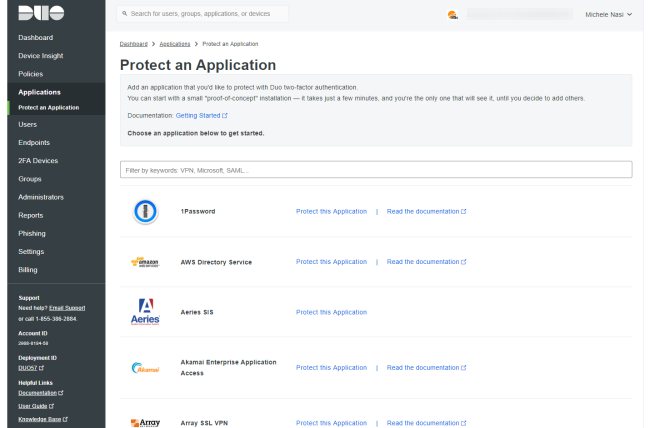Click the Array SSL VPN name text
Viewport: 650px width, 428px height.
click(204, 423)
